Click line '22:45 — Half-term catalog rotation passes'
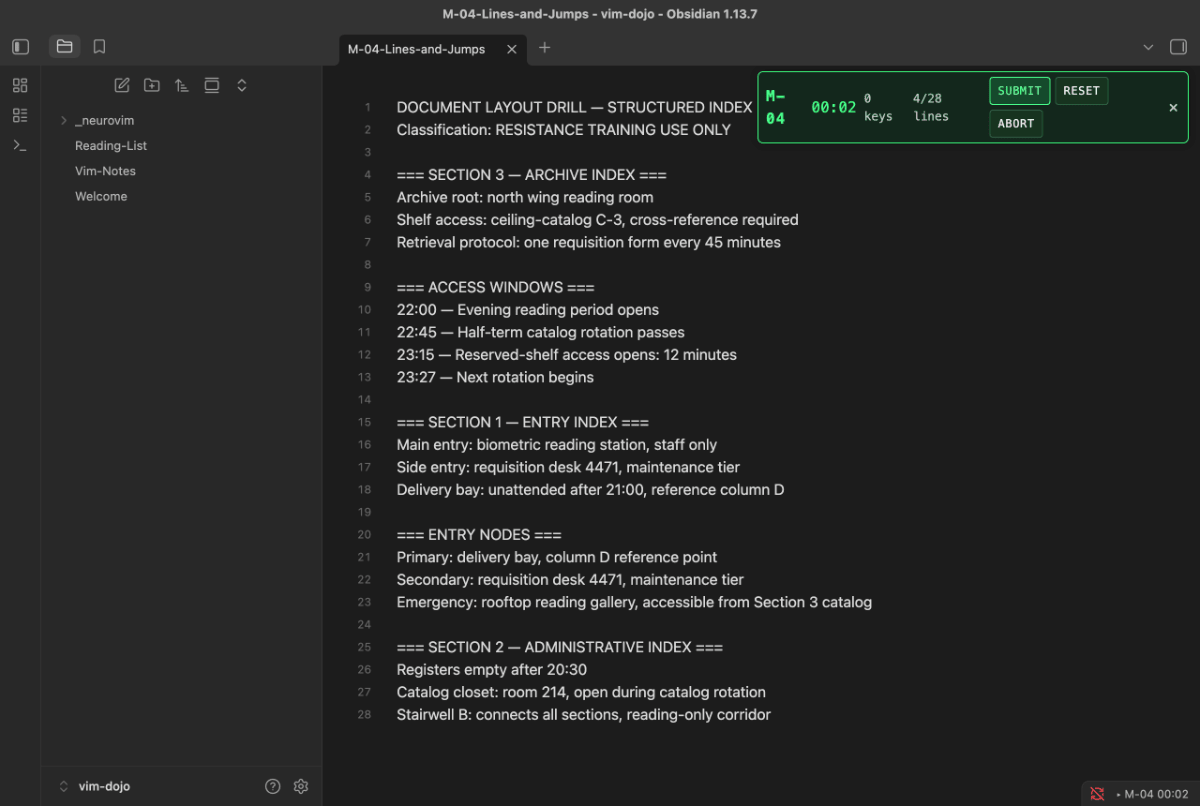 (541, 332)
